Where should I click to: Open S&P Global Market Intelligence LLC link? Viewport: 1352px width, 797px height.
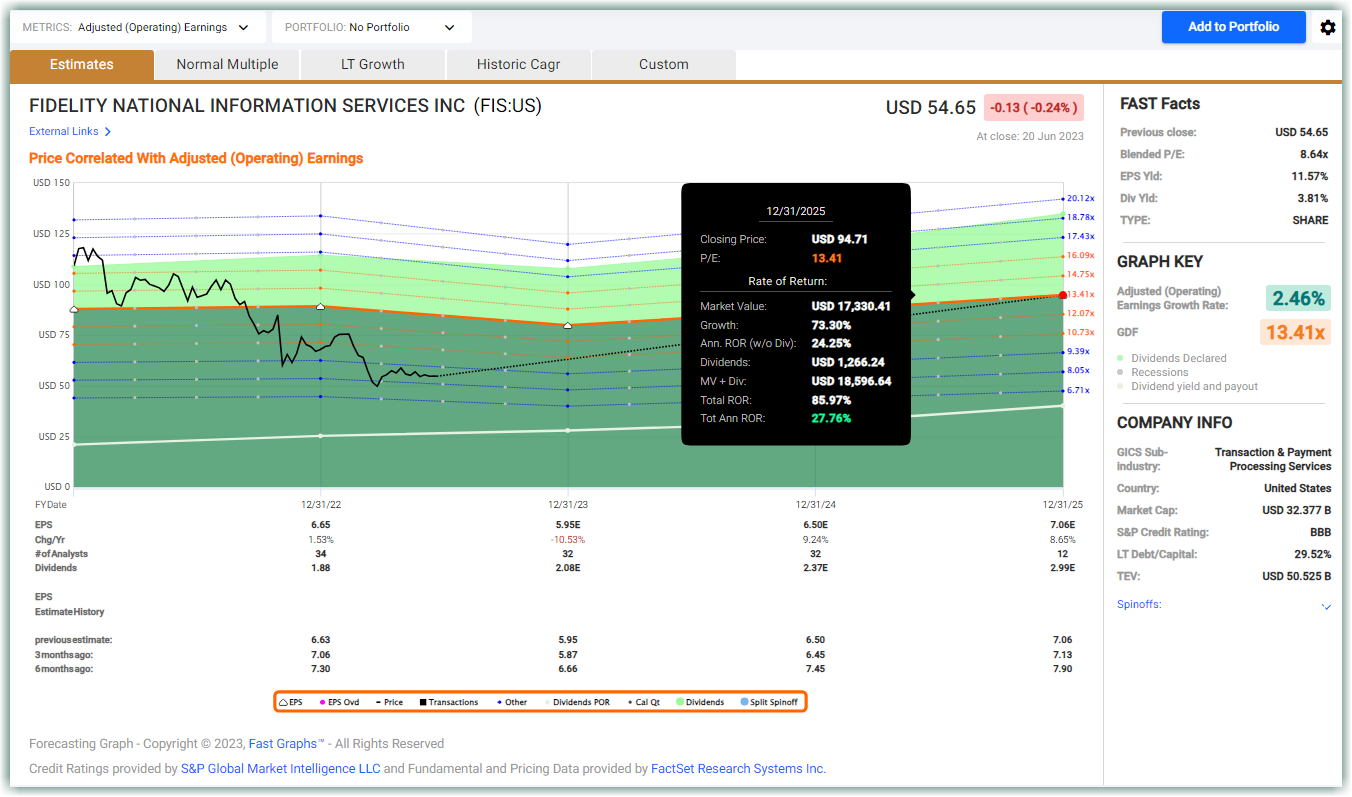pyautogui.click(x=281, y=769)
